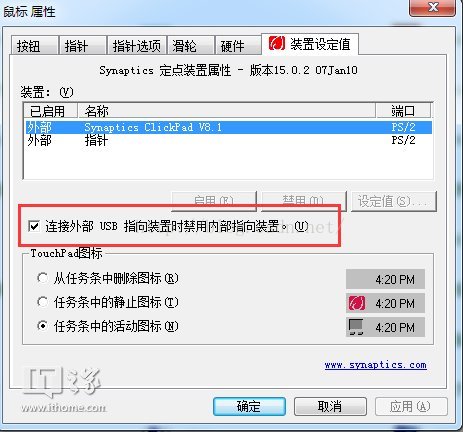Select the 指针 device row in list

228,140
